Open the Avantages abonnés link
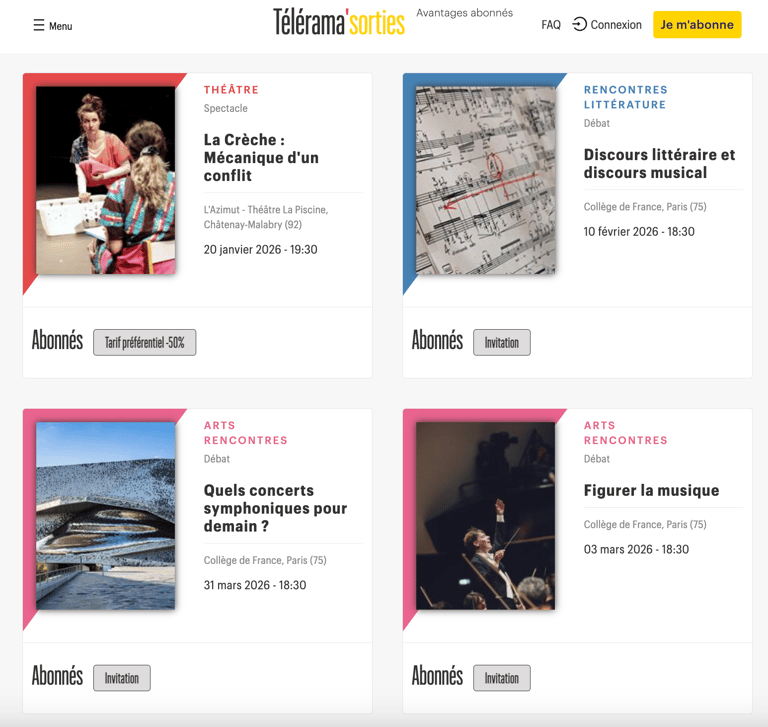 click(x=464, y=13)
